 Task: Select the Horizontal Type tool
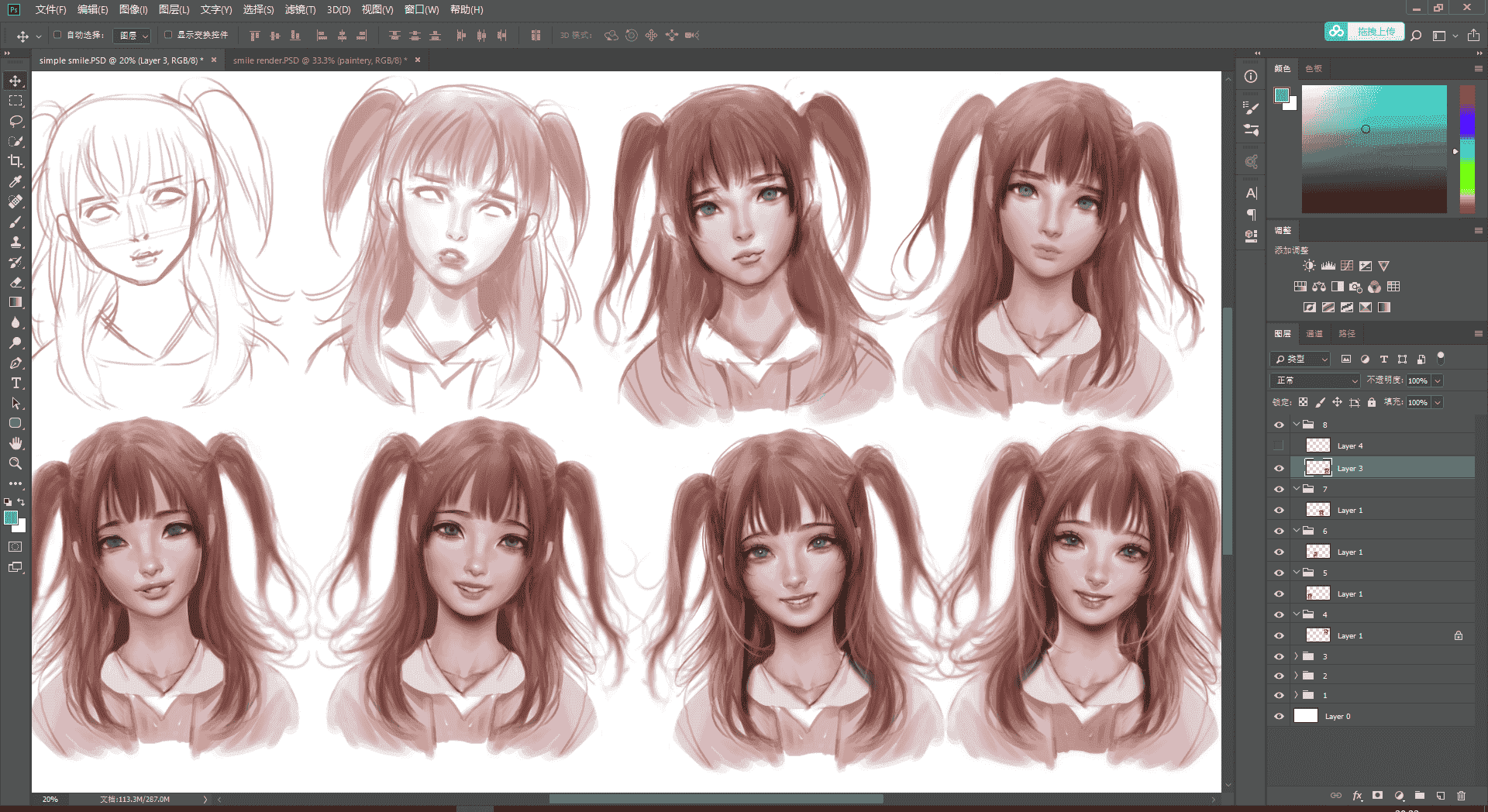coord(15,383)
